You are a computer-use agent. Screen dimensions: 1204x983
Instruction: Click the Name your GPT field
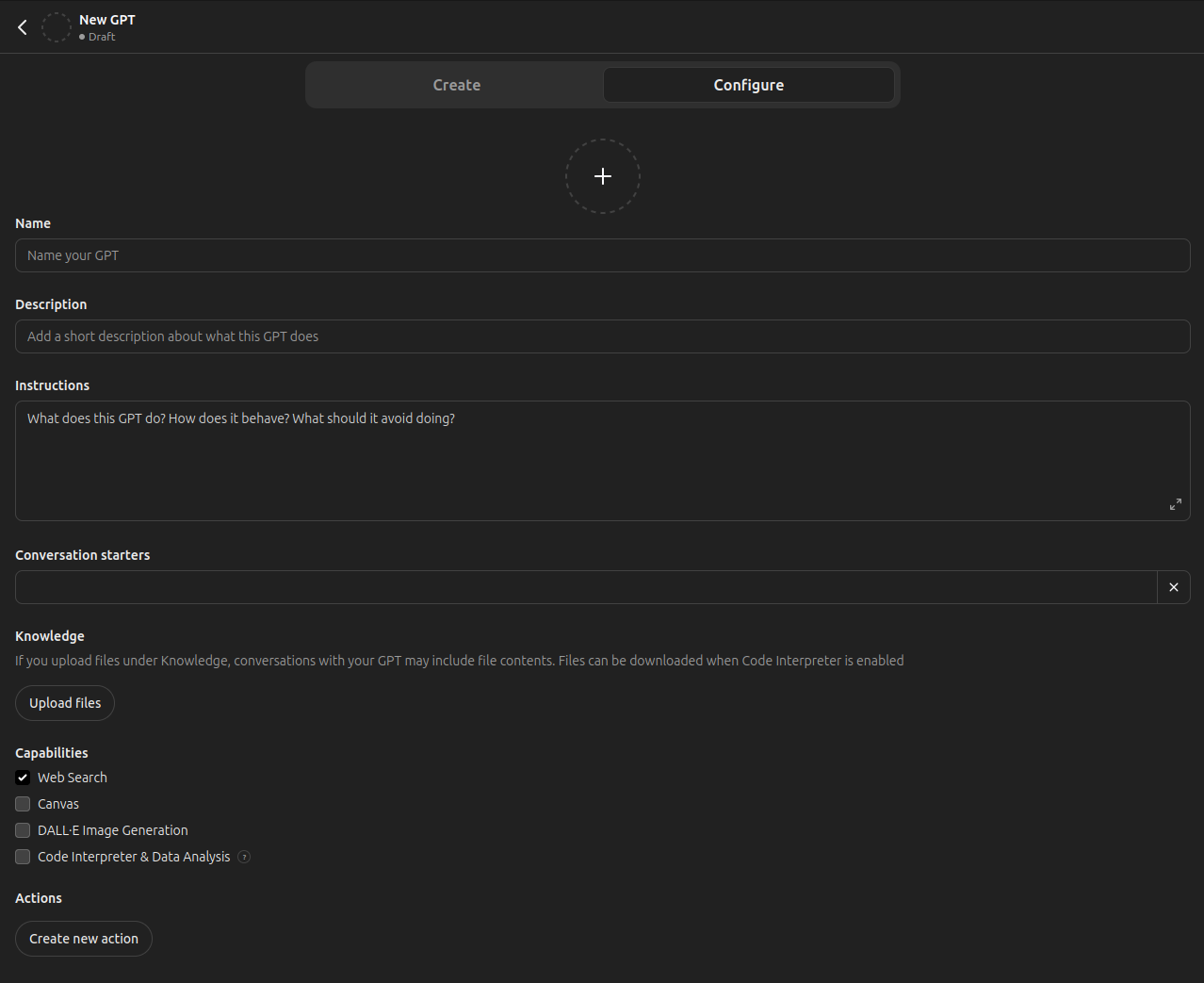tap(603, 255)
